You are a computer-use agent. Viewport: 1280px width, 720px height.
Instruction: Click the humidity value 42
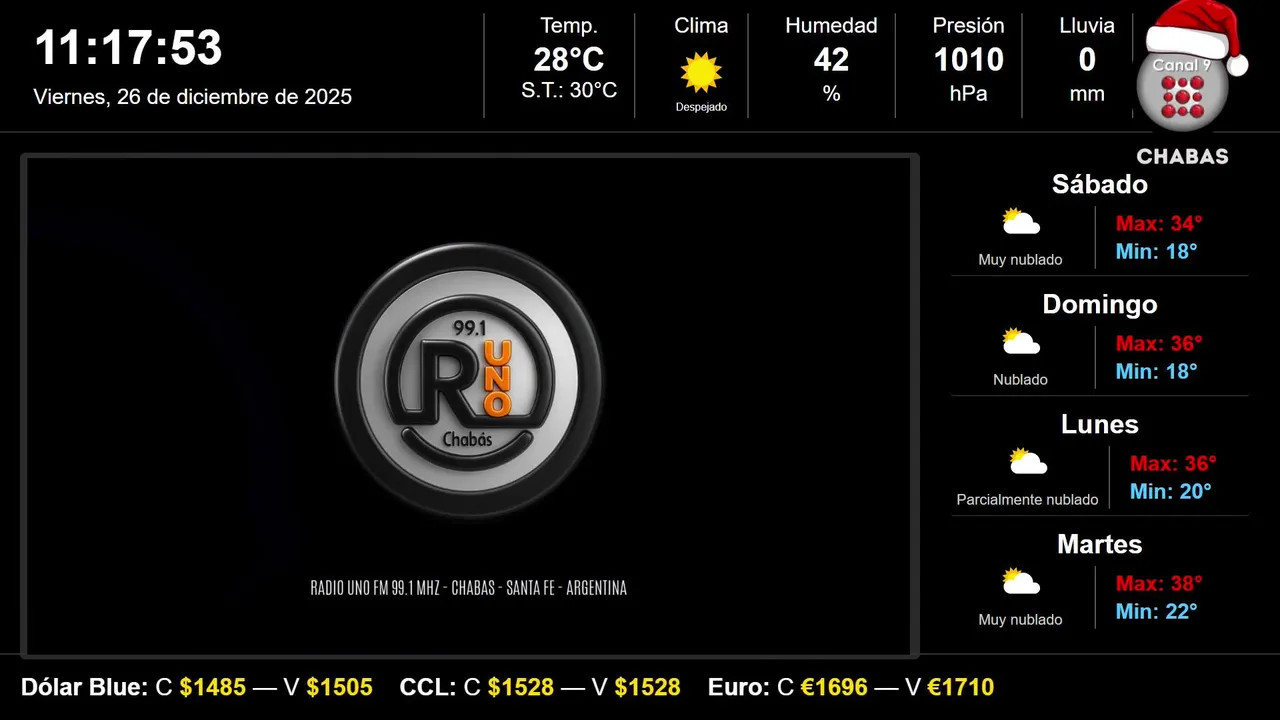pos(831,60)
